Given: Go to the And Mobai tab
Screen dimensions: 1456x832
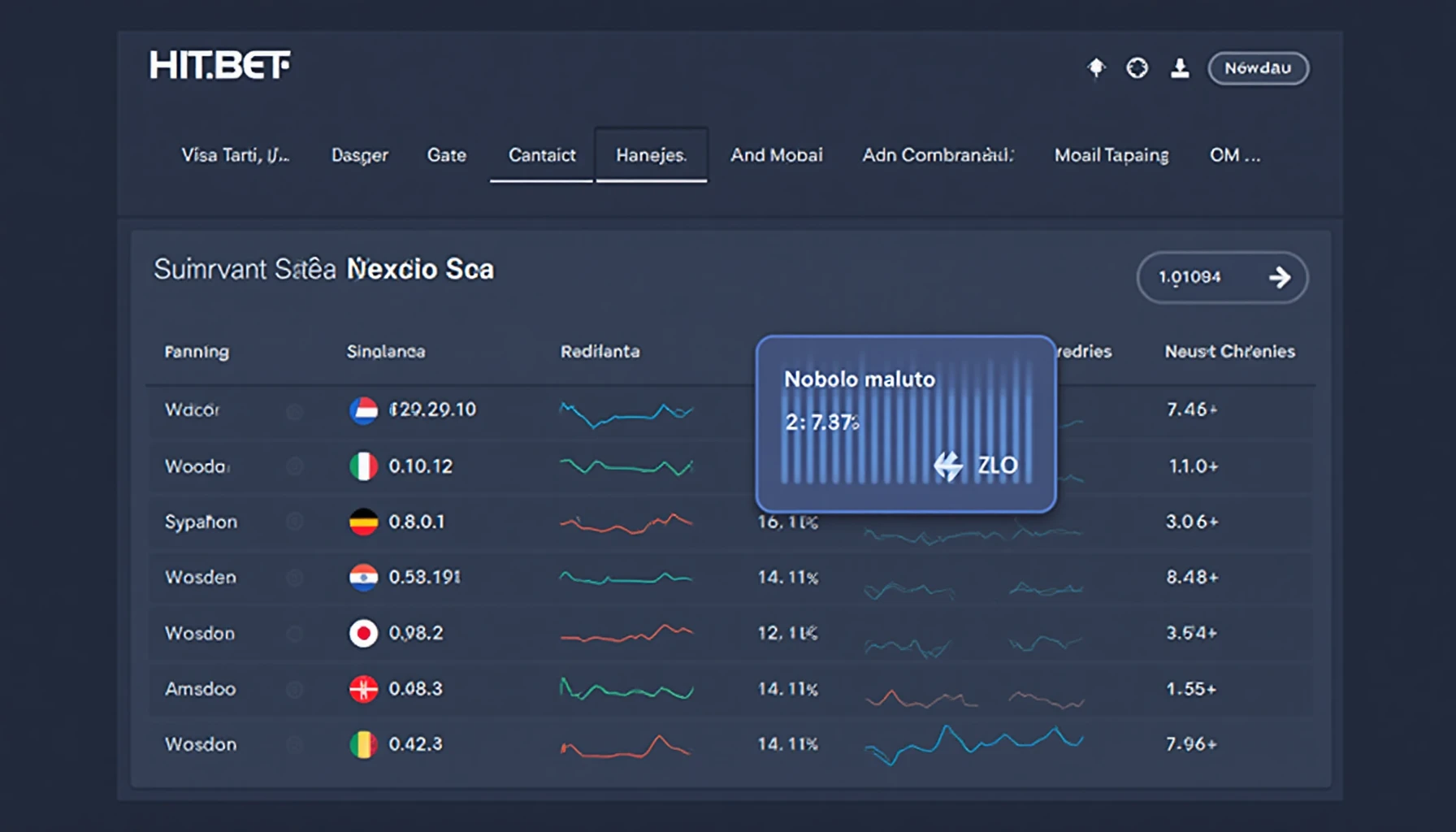Looking at the screenshot, I should tap(777, 155).
